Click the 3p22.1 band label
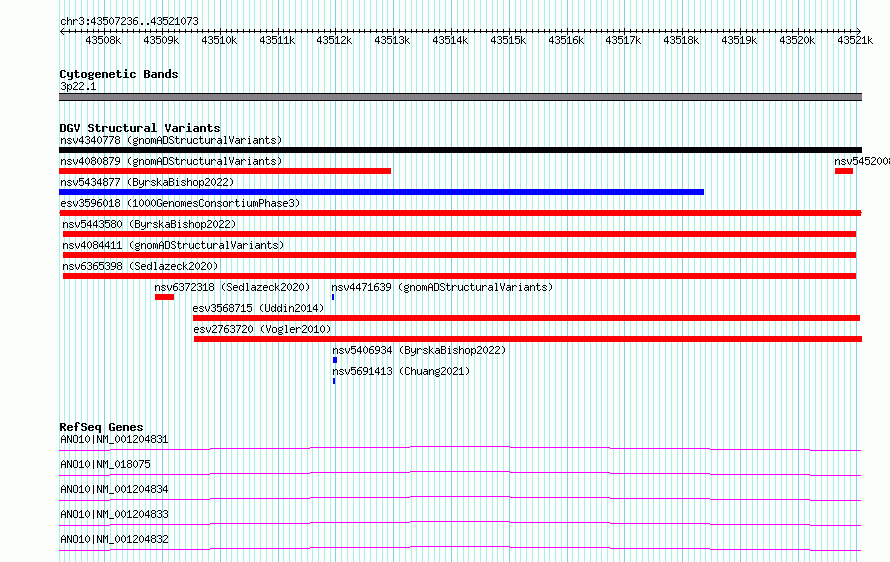 coord(78,86)
